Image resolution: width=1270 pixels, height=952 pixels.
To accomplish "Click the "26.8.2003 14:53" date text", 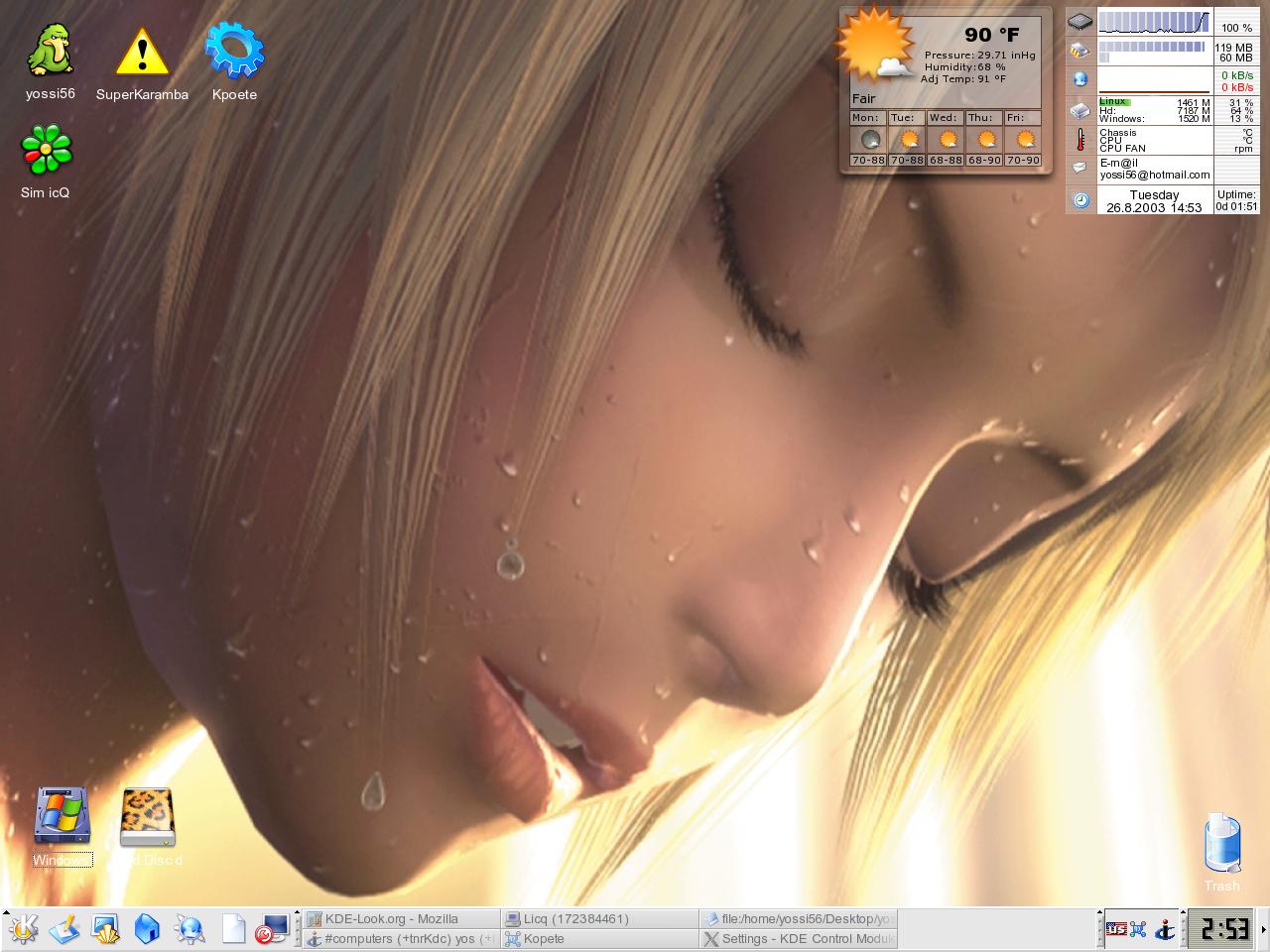I will (x=1154, y=208).
